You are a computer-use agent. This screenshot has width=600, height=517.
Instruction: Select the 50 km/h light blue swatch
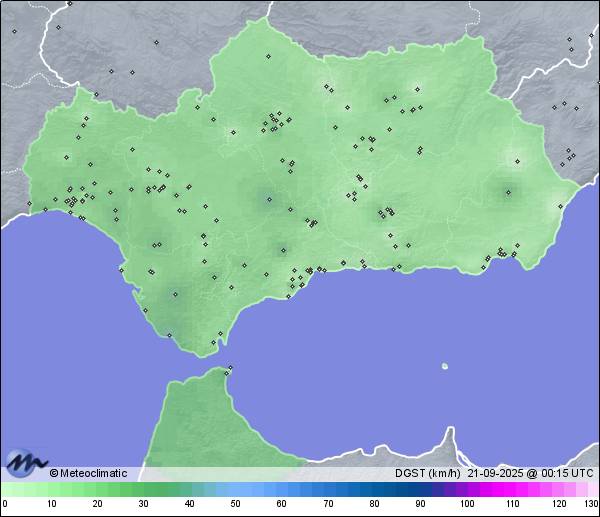[x=236, y=489]
